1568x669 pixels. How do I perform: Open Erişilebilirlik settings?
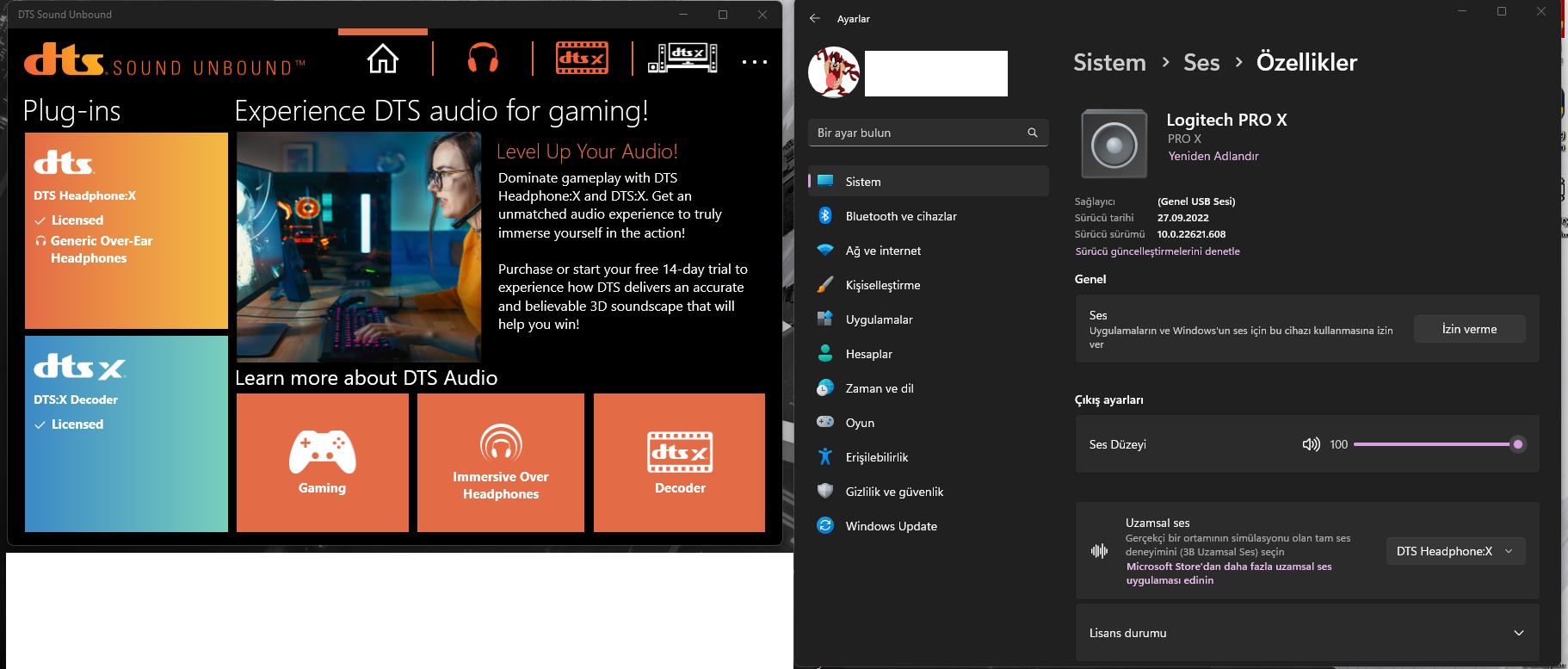(x=928, y=457)
